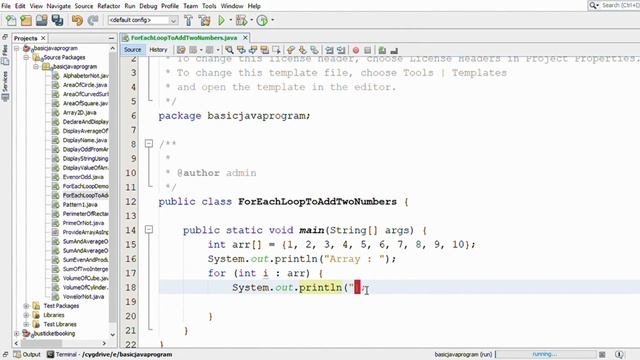Open the Output window button
The image size is (640, 360).
[27, 354]
